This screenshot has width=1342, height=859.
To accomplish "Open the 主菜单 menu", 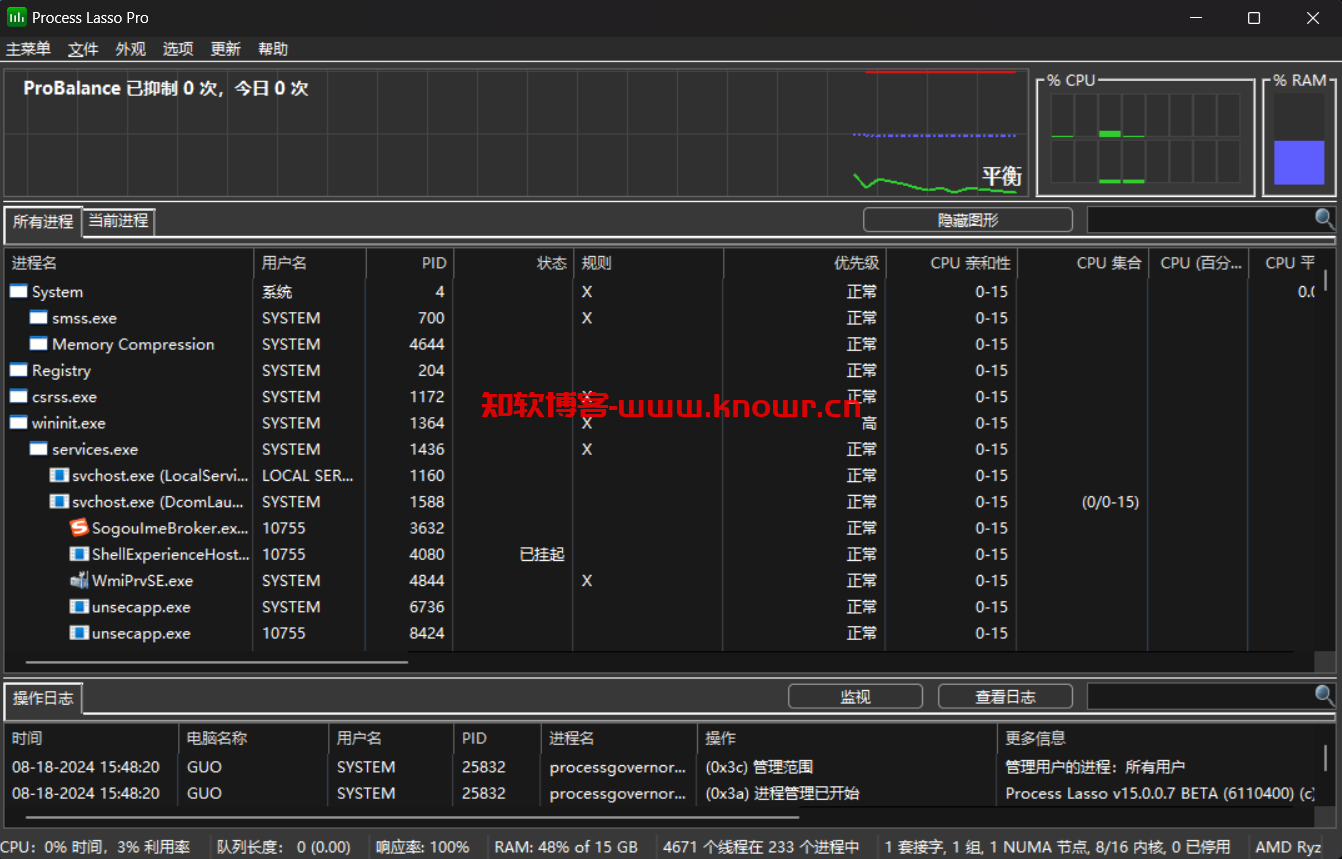I will click(28, 49).
